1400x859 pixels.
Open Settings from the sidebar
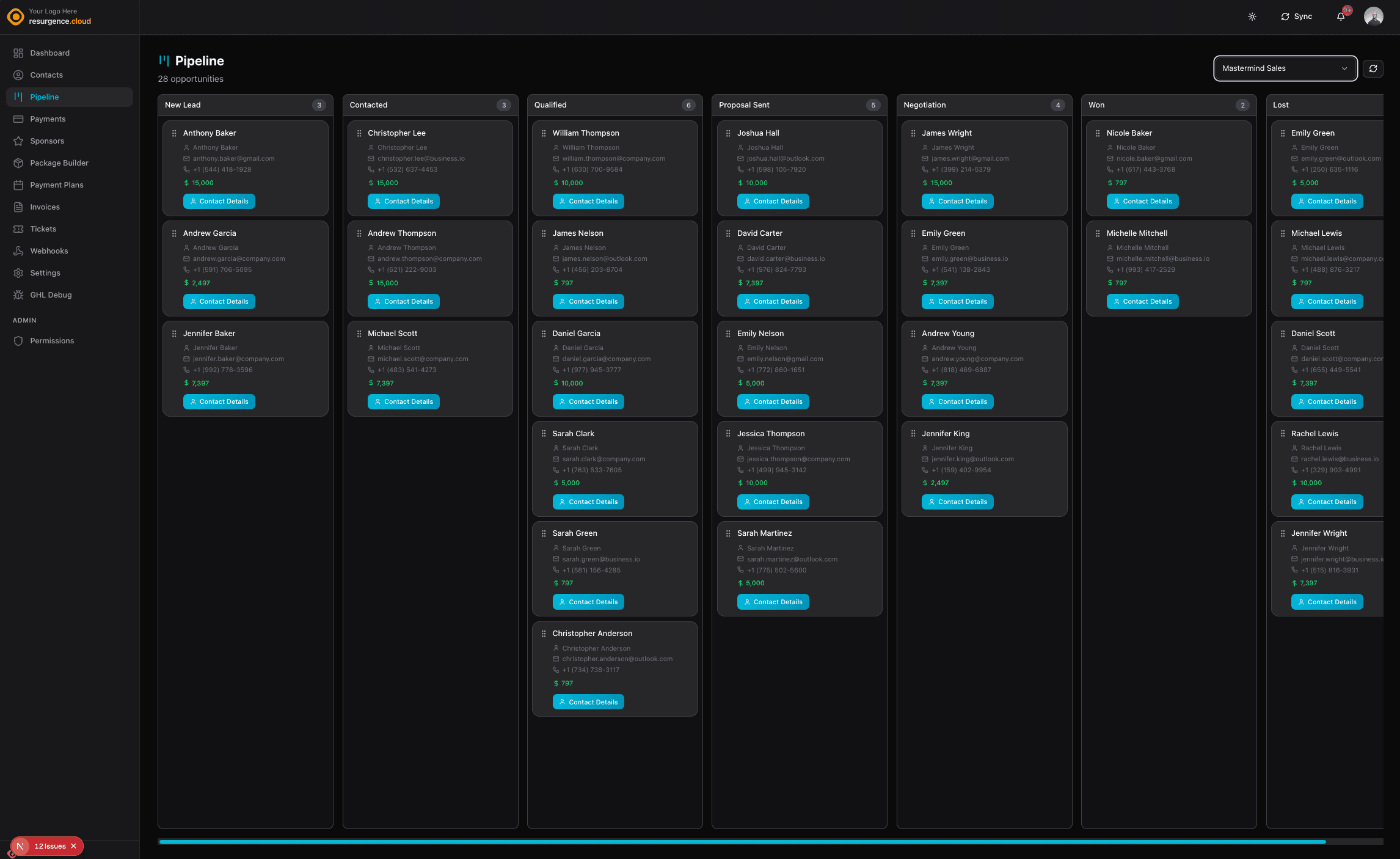pos(18,272)
